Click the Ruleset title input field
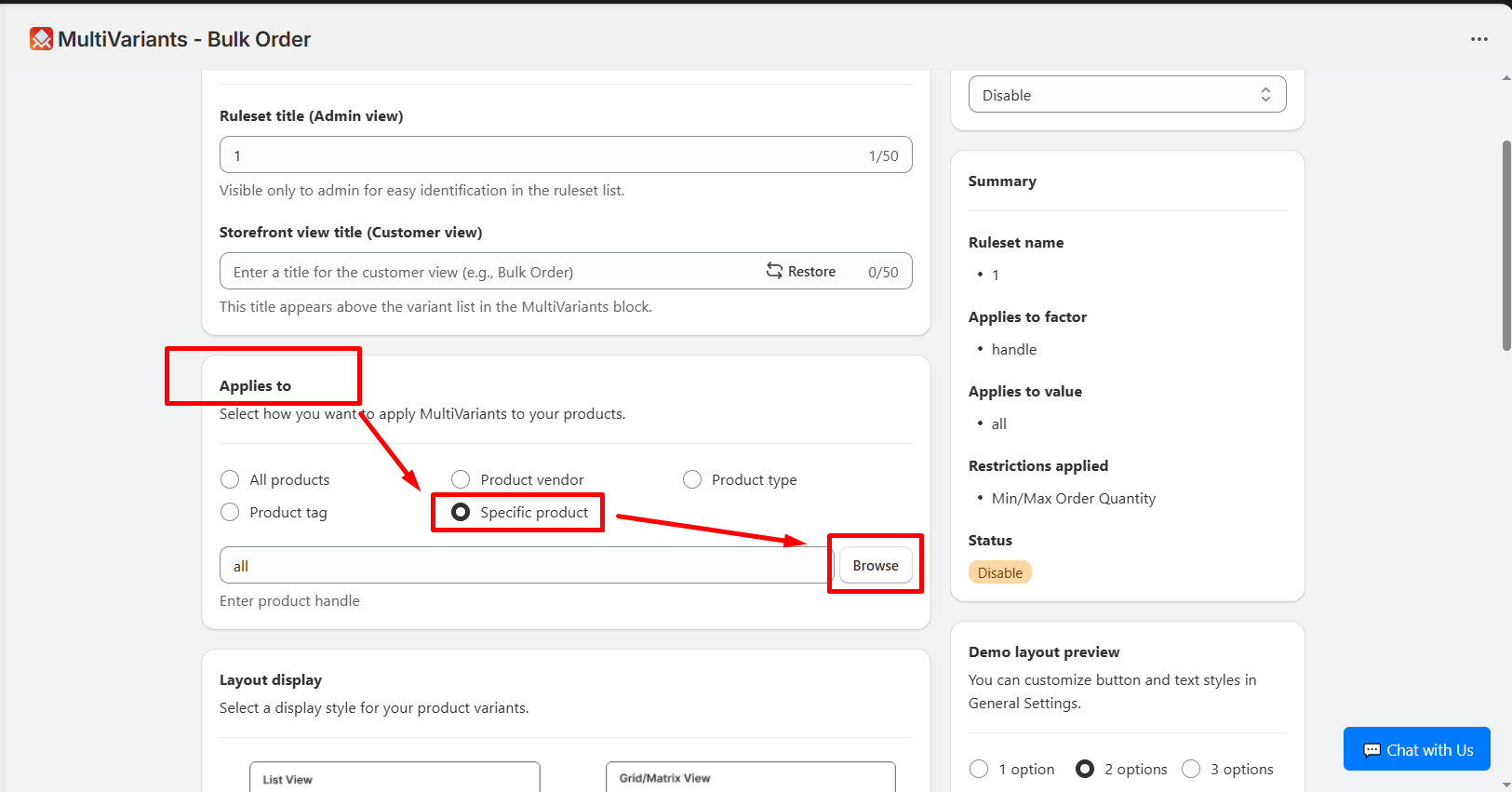This screenshot has width=1512, height=792. click(566, 155)
